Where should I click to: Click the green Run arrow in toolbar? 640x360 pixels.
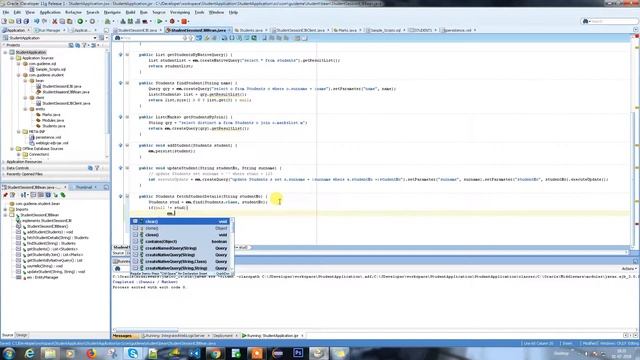click(160, 21)
